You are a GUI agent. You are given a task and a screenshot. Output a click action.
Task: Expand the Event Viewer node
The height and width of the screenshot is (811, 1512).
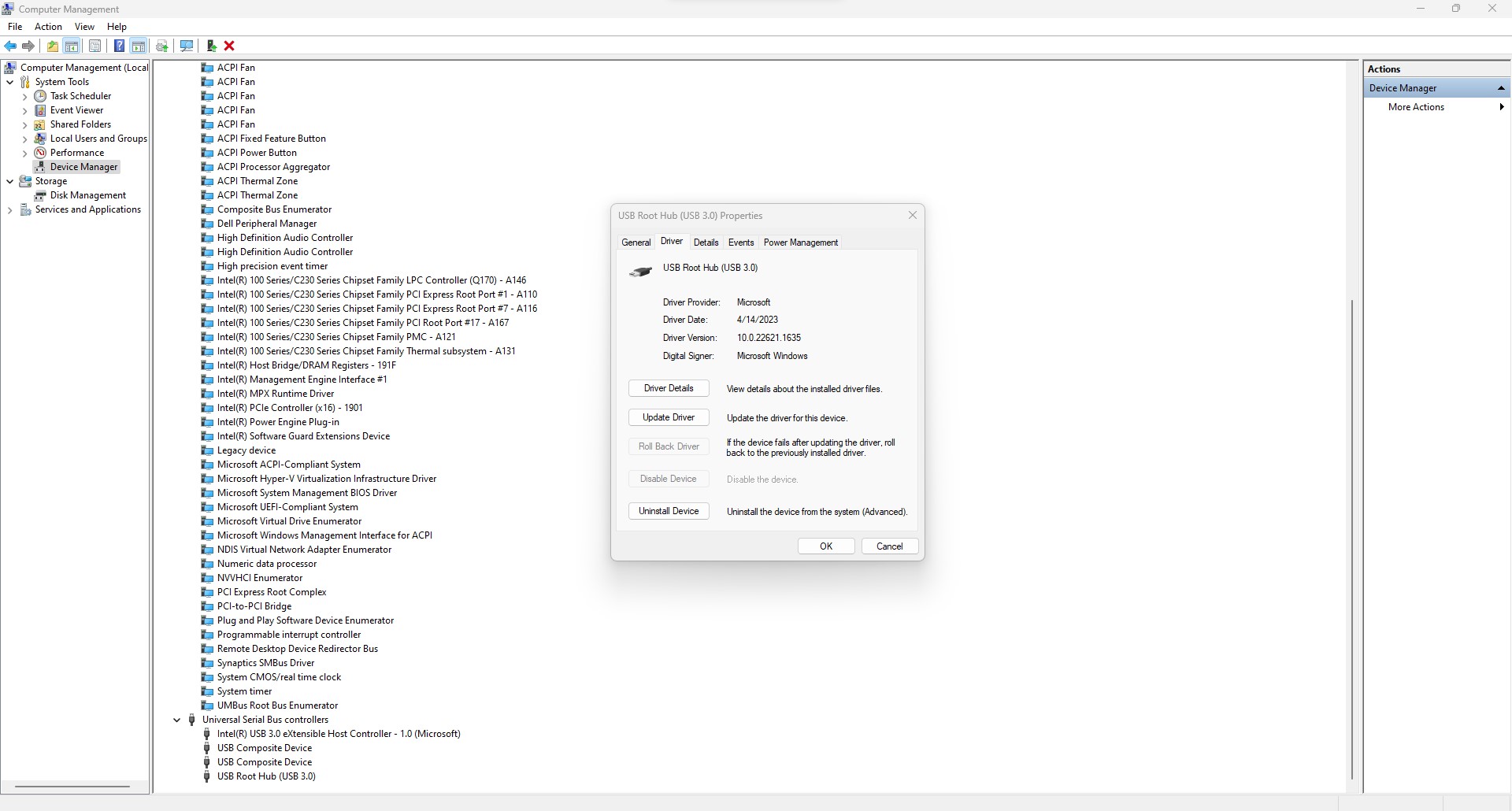24,111
